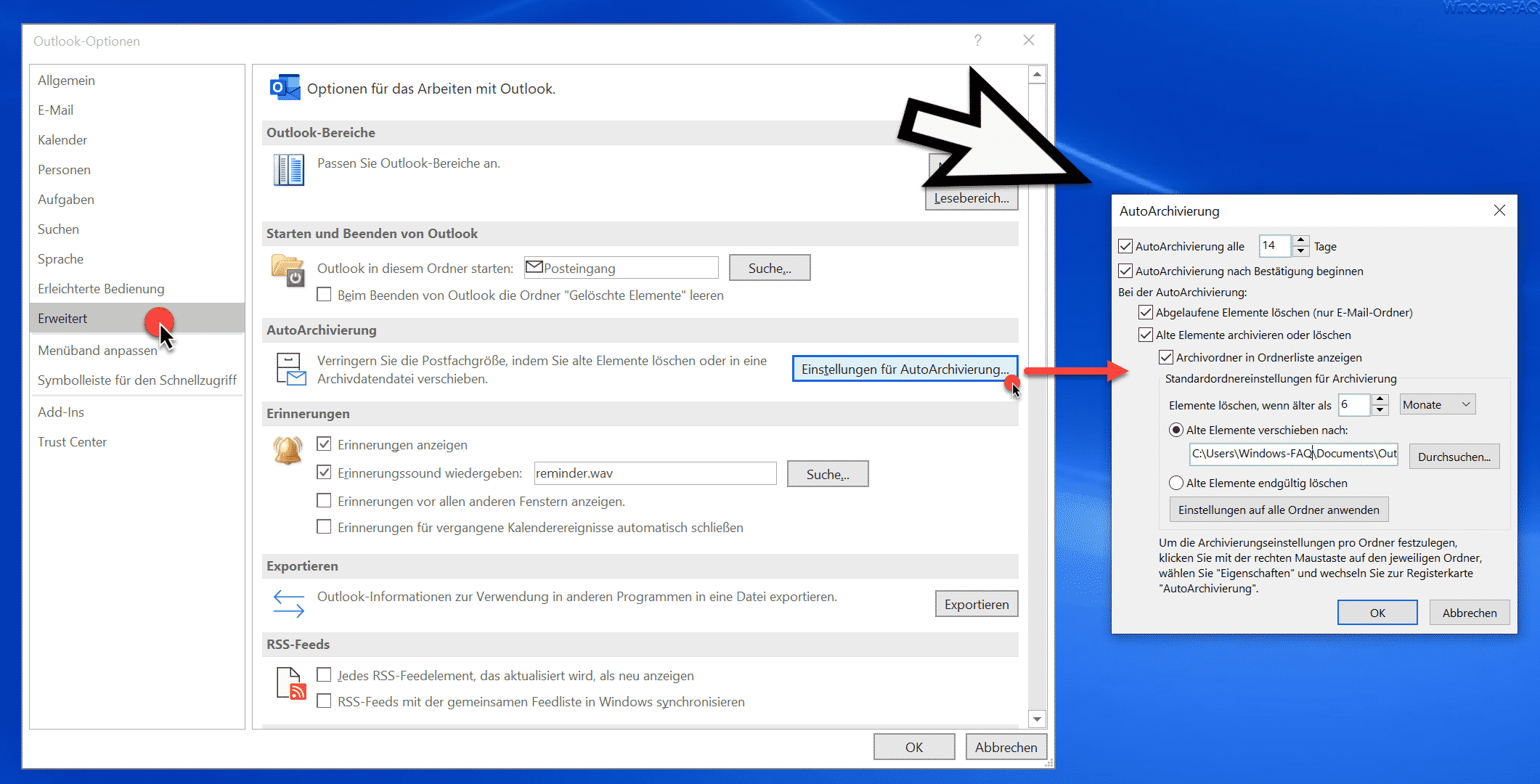Open the E-Mail options category
The width and height of the screenshot is (1540, 784).
coord(137,110)
